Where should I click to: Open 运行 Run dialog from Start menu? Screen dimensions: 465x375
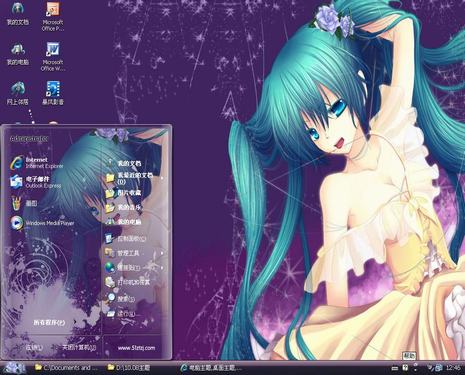pyautogui.click(x=121, y=314)
